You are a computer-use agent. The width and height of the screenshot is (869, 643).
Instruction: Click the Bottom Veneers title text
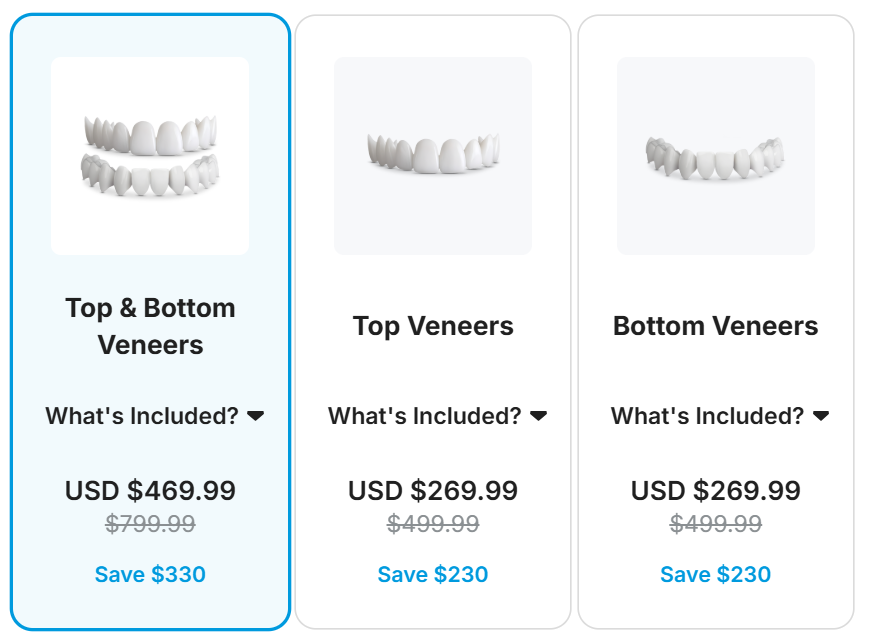(716, 325)
